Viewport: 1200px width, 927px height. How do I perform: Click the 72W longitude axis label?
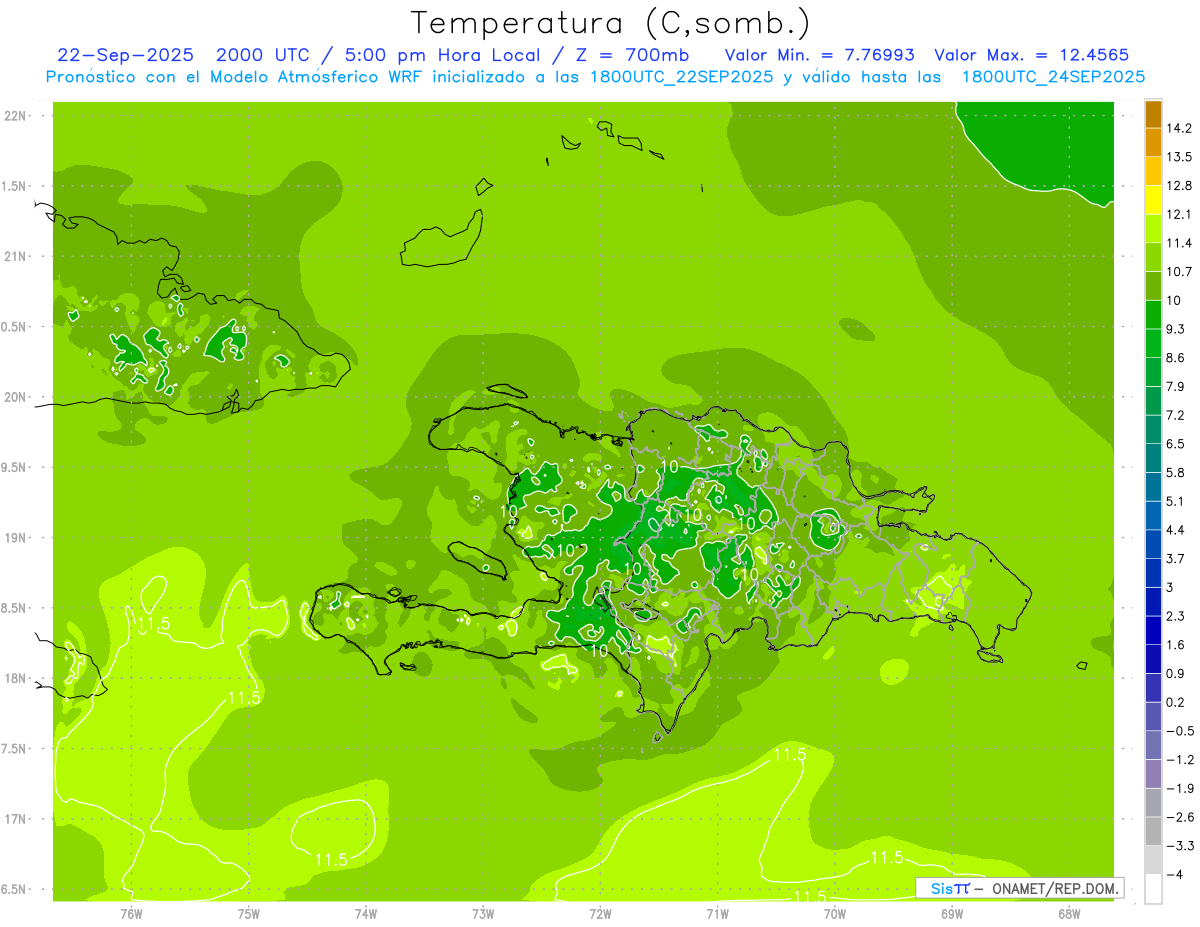pos(600,914)
